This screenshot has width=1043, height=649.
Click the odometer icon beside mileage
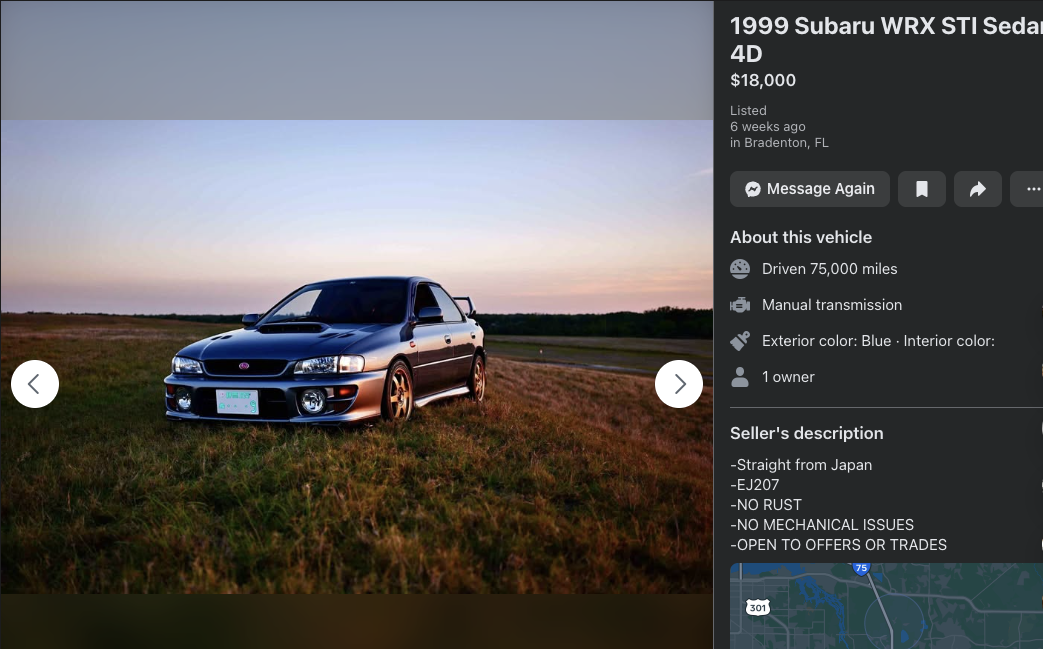[740, 269]
